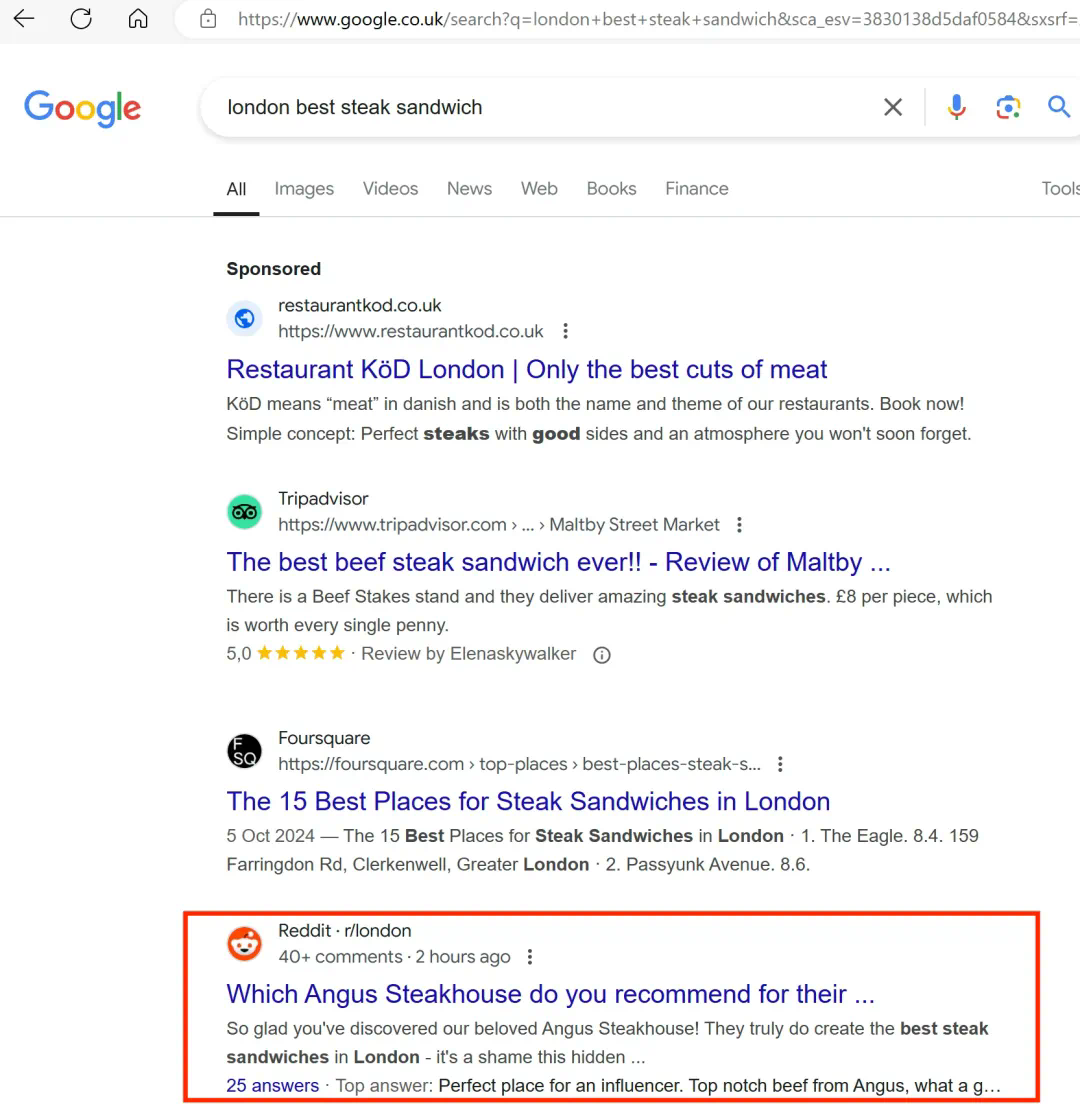Image resolution: width=1080 pixels, height=1106 pixels.
Task: Open Restaurant KöD London sponsored link
Action: (527, 369)
